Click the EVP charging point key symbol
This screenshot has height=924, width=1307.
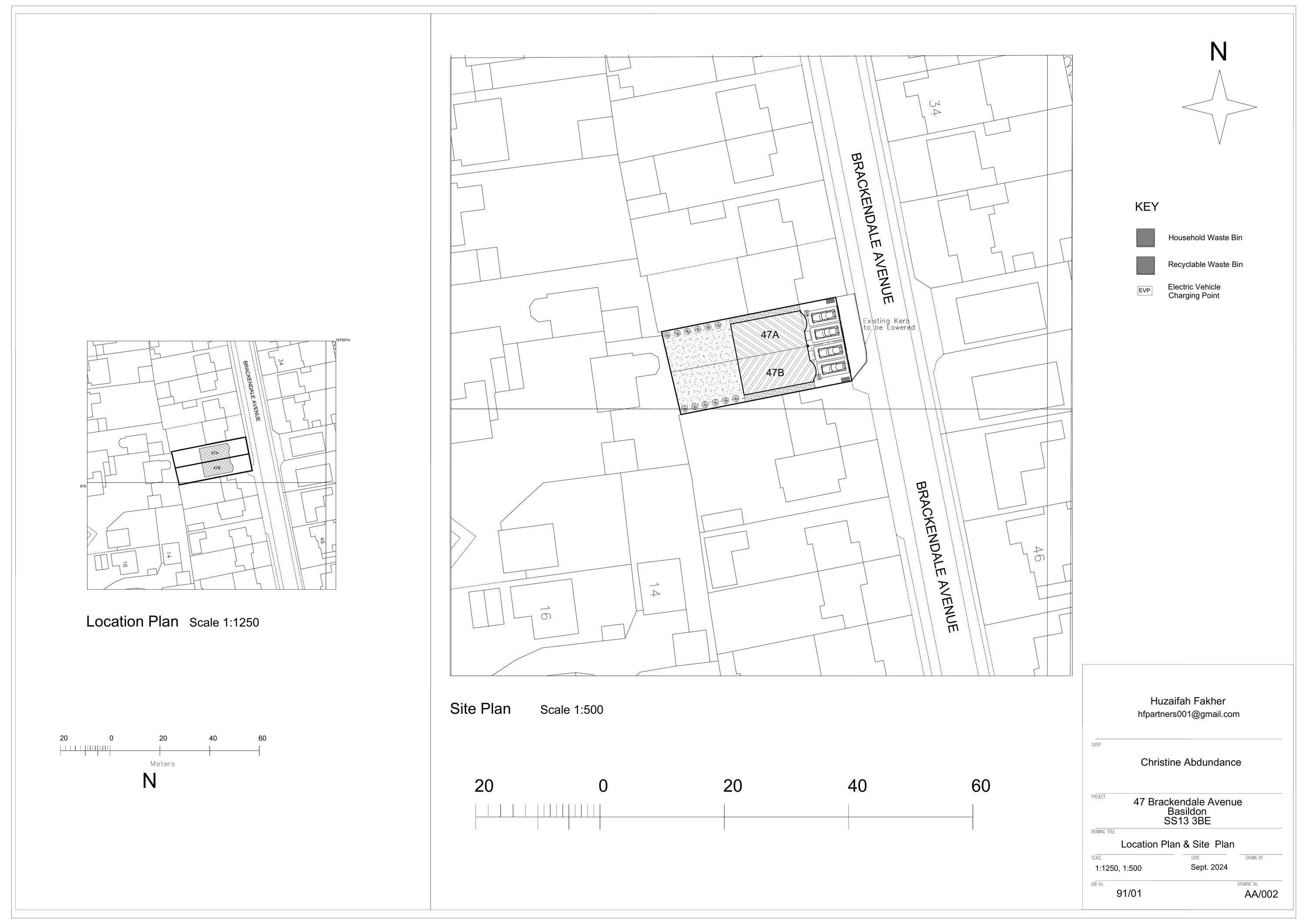point(1144,291)
